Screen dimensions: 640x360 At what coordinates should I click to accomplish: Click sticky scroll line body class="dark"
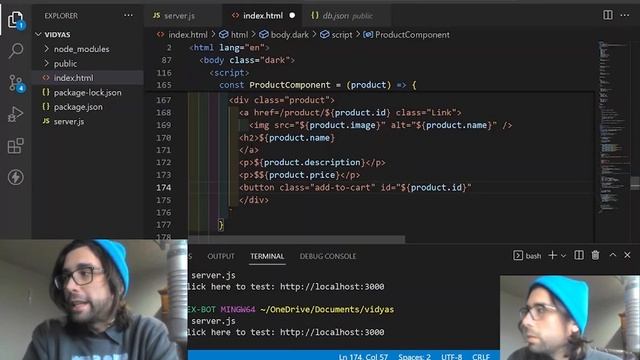tap(247, 60)
